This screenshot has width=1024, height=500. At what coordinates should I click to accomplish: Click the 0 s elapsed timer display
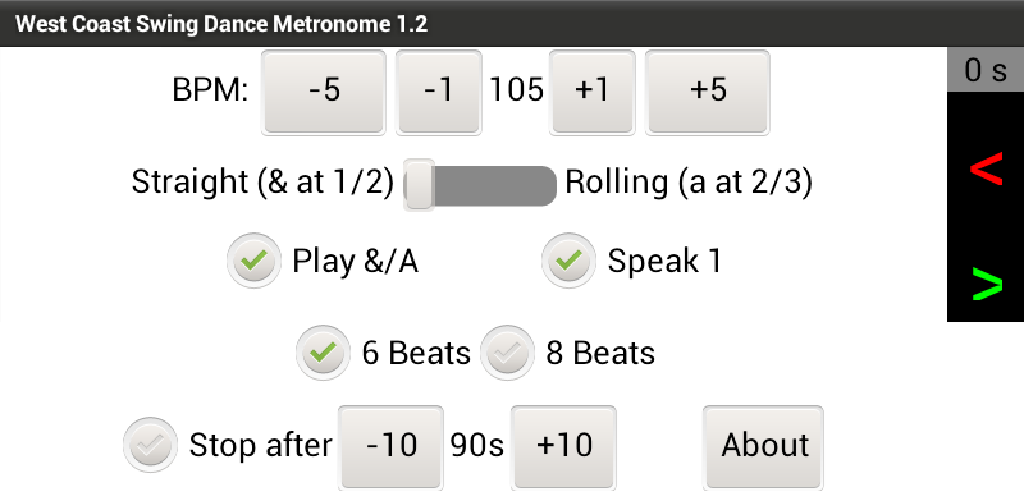point(985,71)
